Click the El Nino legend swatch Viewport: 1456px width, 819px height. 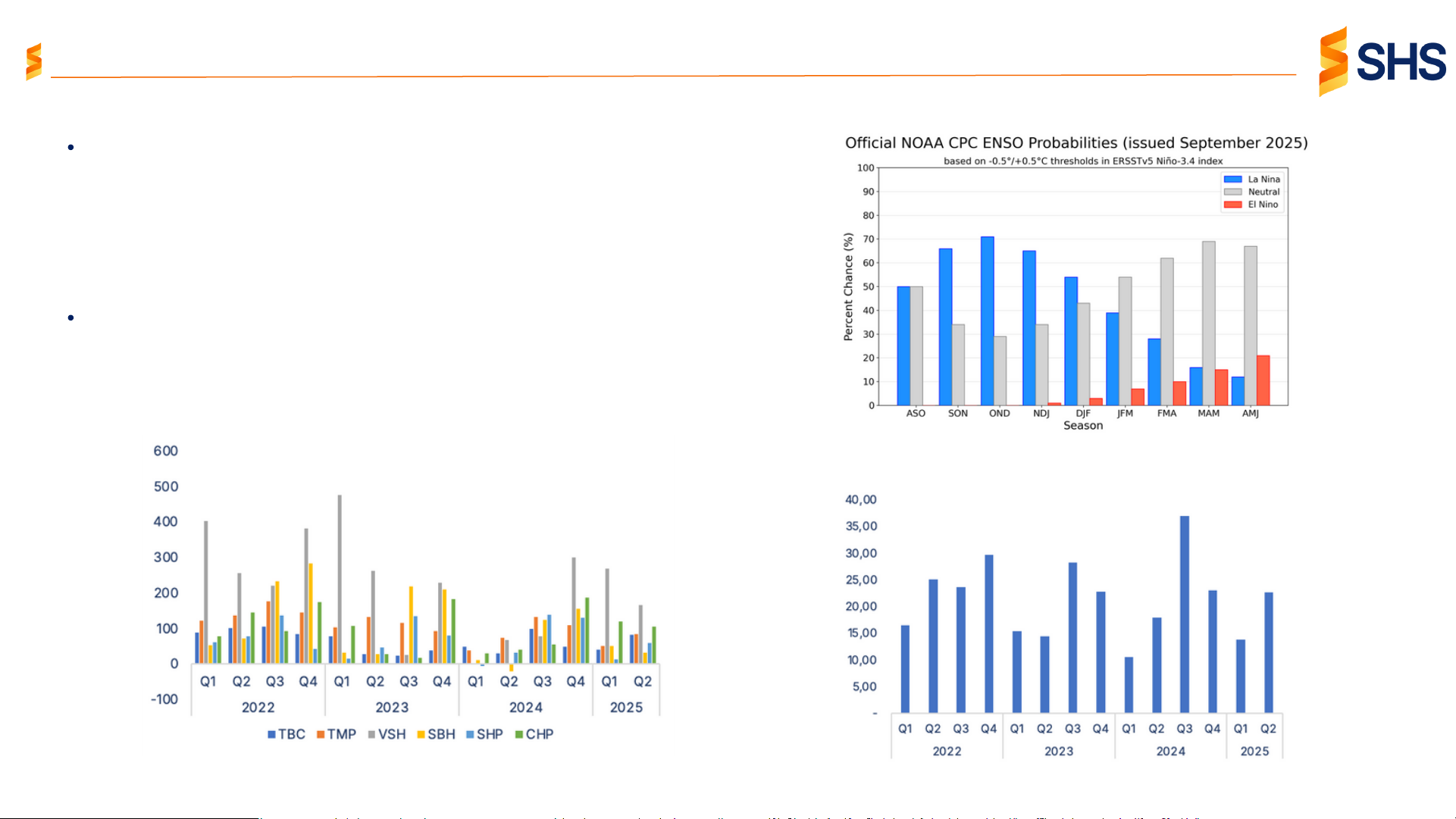point(1232,205)
